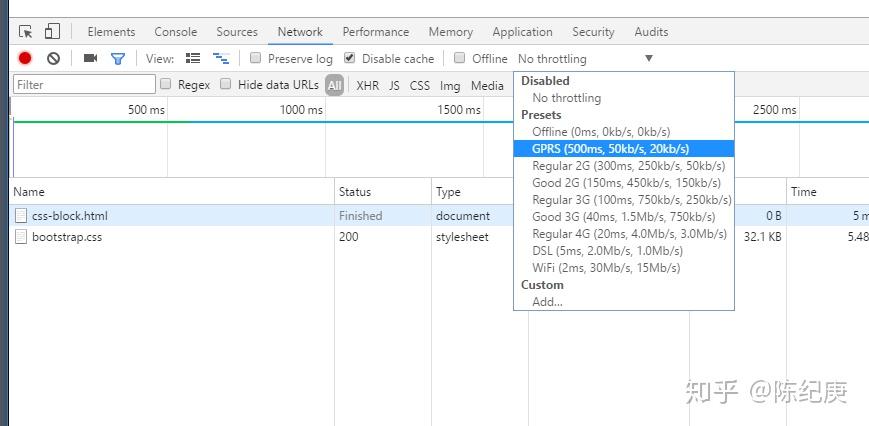Stop recording with the red record button
The image size is (869, 426).
tap(25, 59)
